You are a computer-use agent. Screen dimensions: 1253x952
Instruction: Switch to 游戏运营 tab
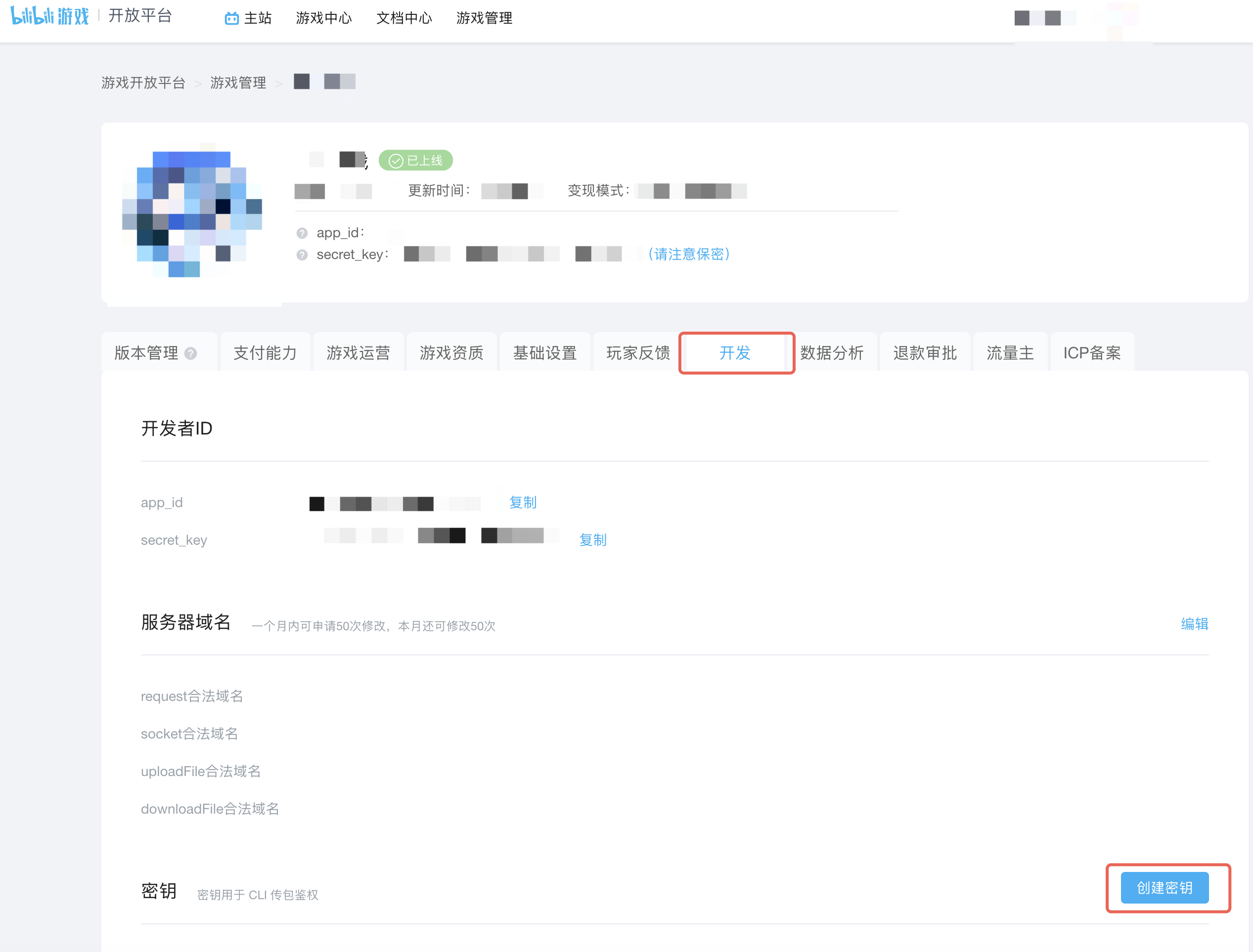[x=358, y=353]
